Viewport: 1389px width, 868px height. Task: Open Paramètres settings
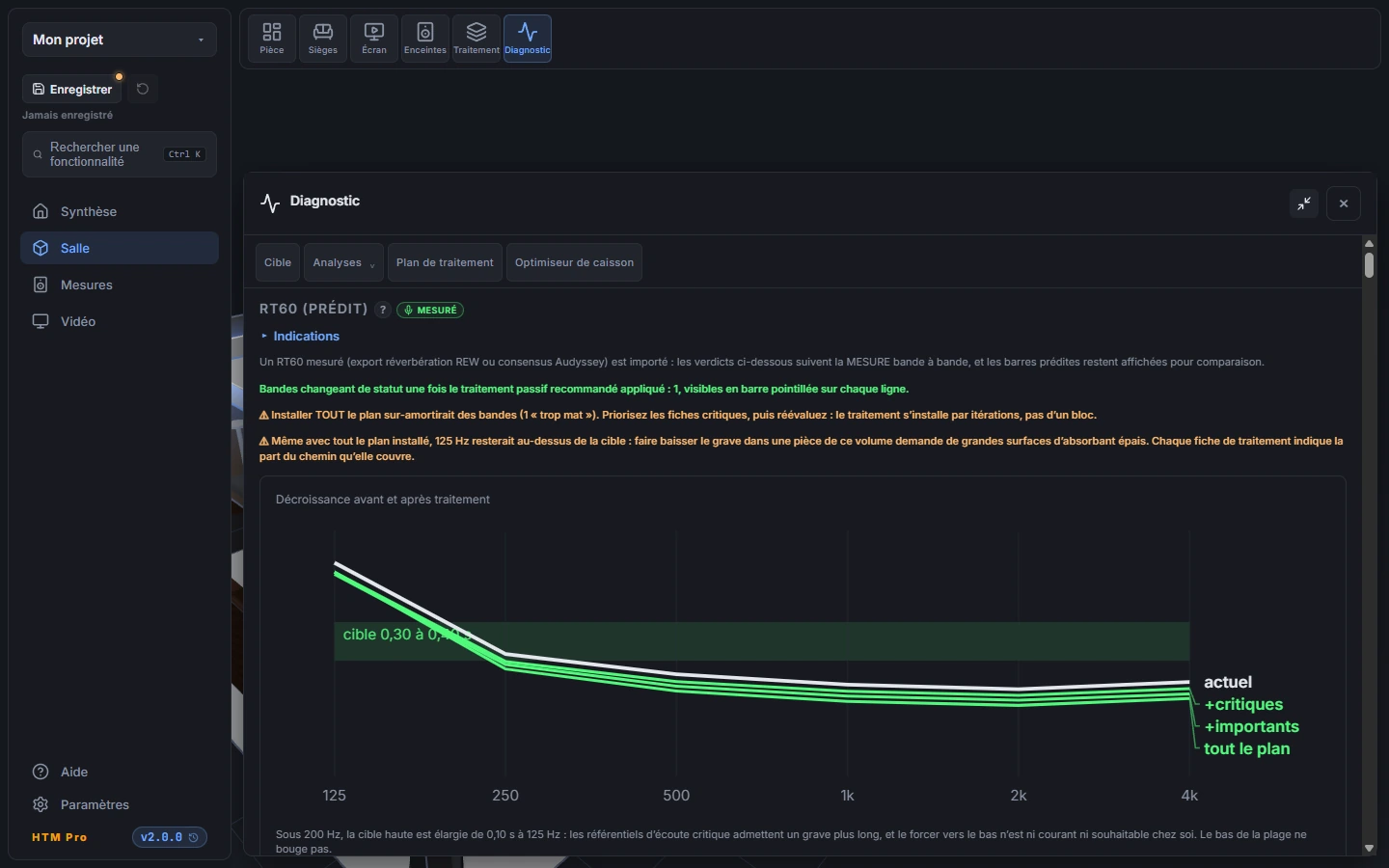(120, 804)
